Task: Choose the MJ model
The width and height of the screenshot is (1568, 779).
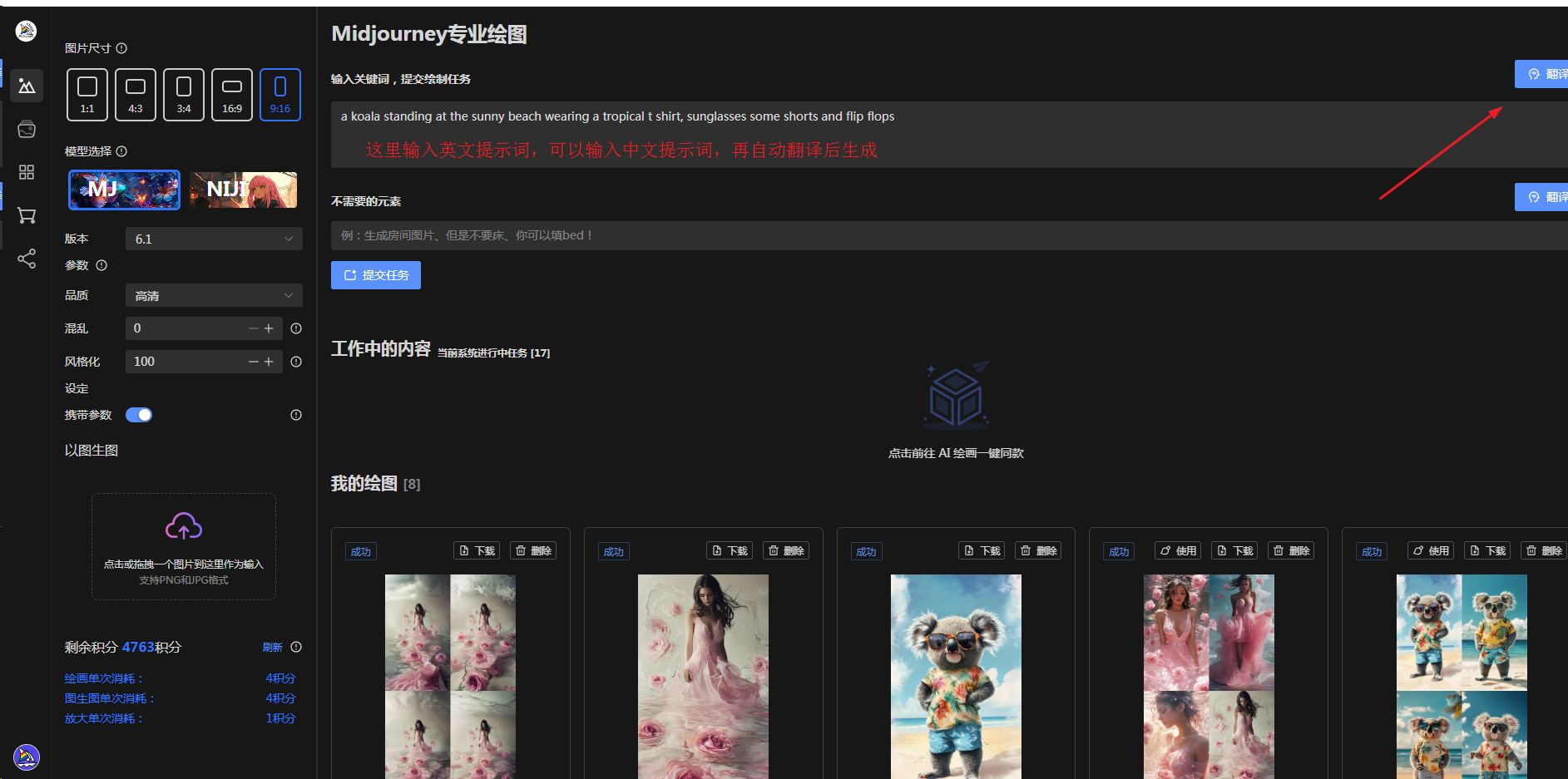Action: (x=124, y=190)
